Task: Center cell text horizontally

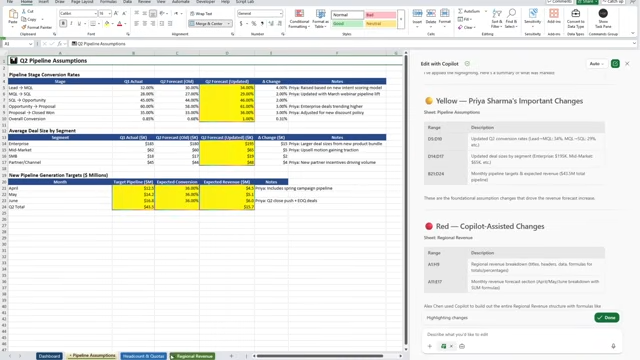Action: click(x=144, y=24)
